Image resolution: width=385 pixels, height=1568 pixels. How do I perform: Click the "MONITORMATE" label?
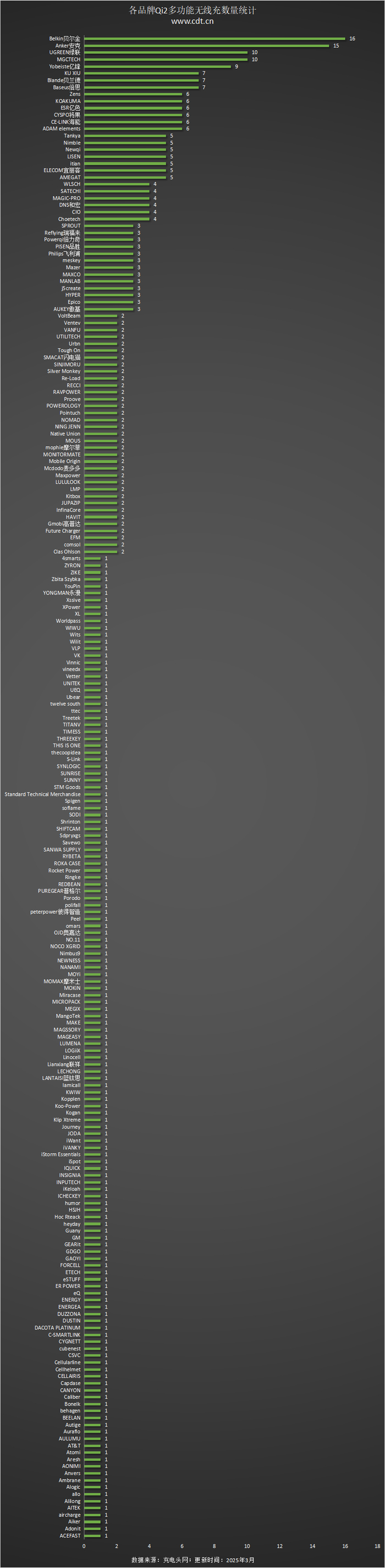coord(62,455)
